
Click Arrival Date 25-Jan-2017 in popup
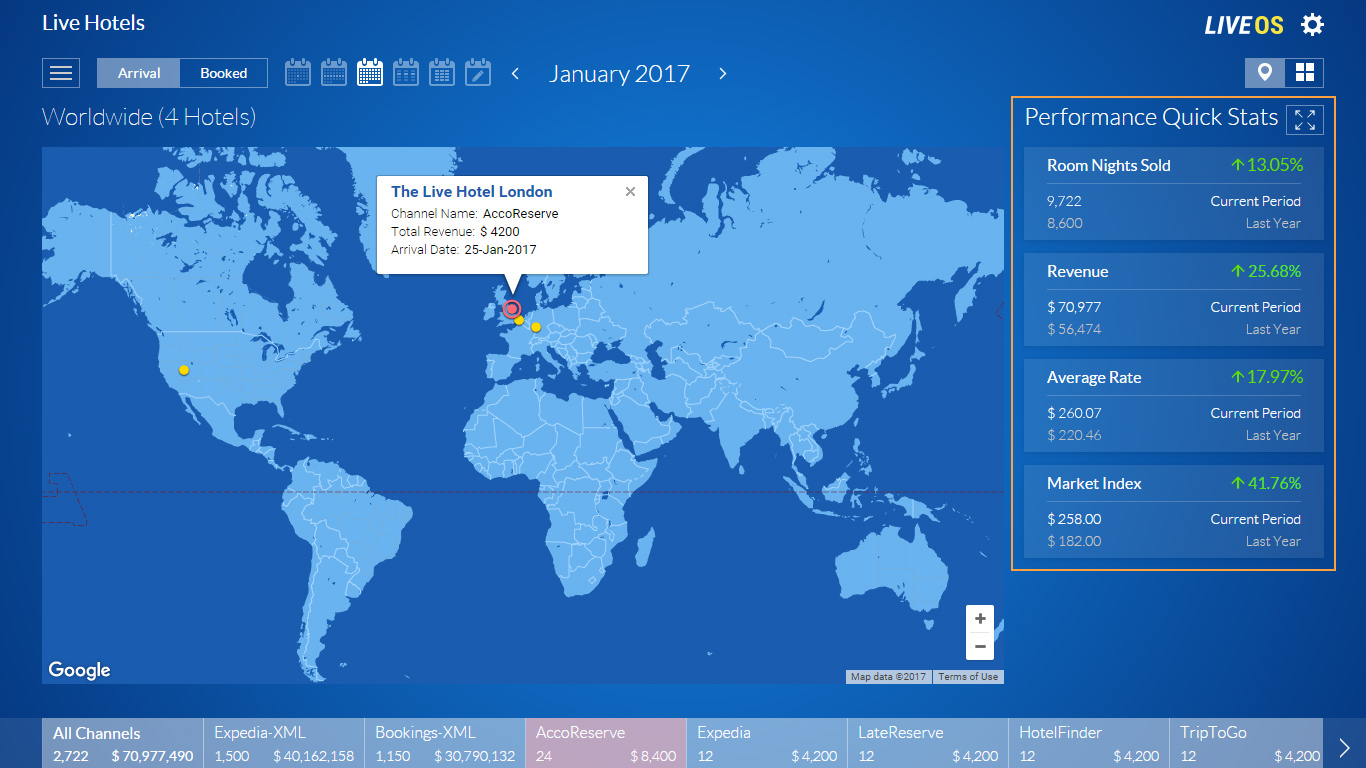point(464,250)
